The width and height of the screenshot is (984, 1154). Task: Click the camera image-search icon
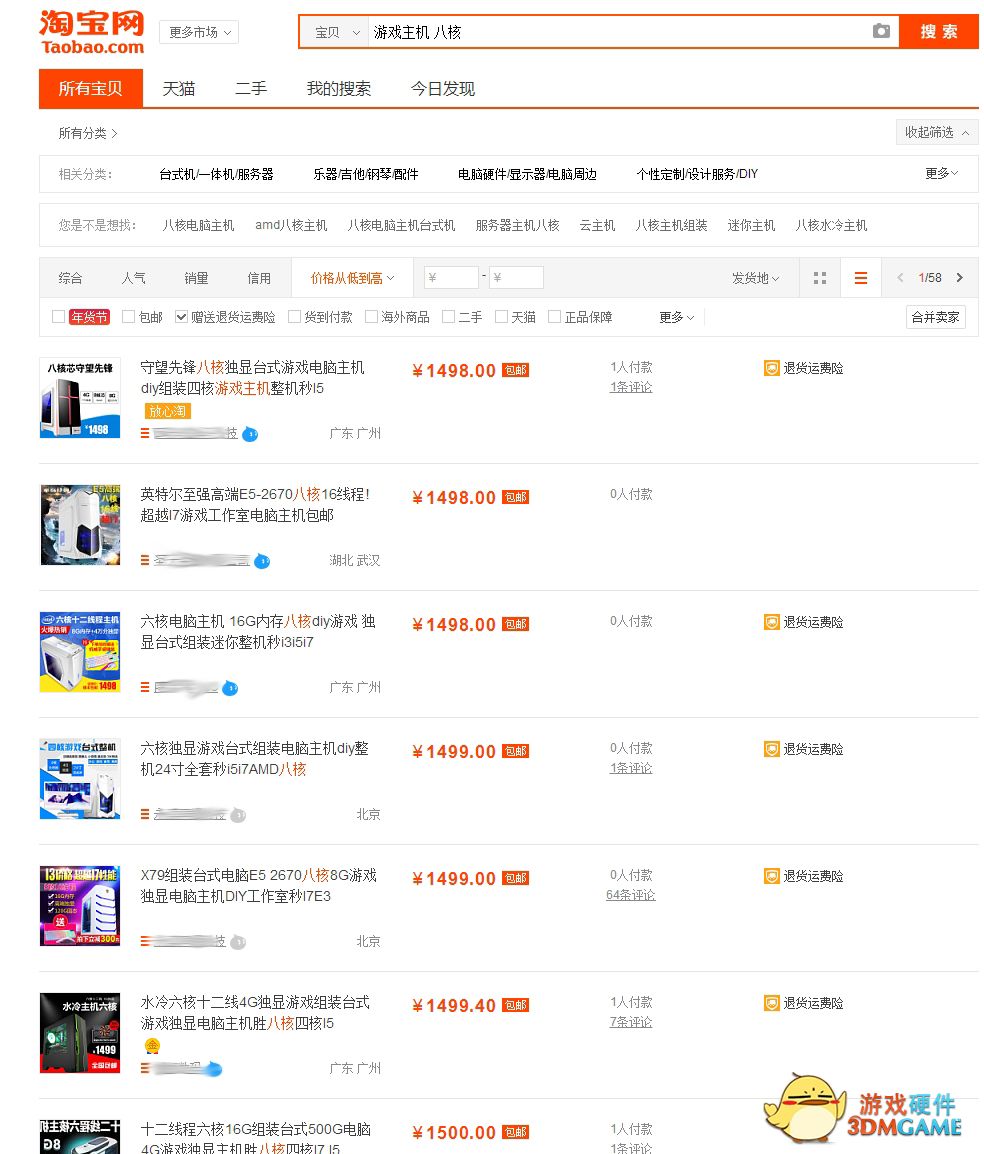[x=880, y=31]
